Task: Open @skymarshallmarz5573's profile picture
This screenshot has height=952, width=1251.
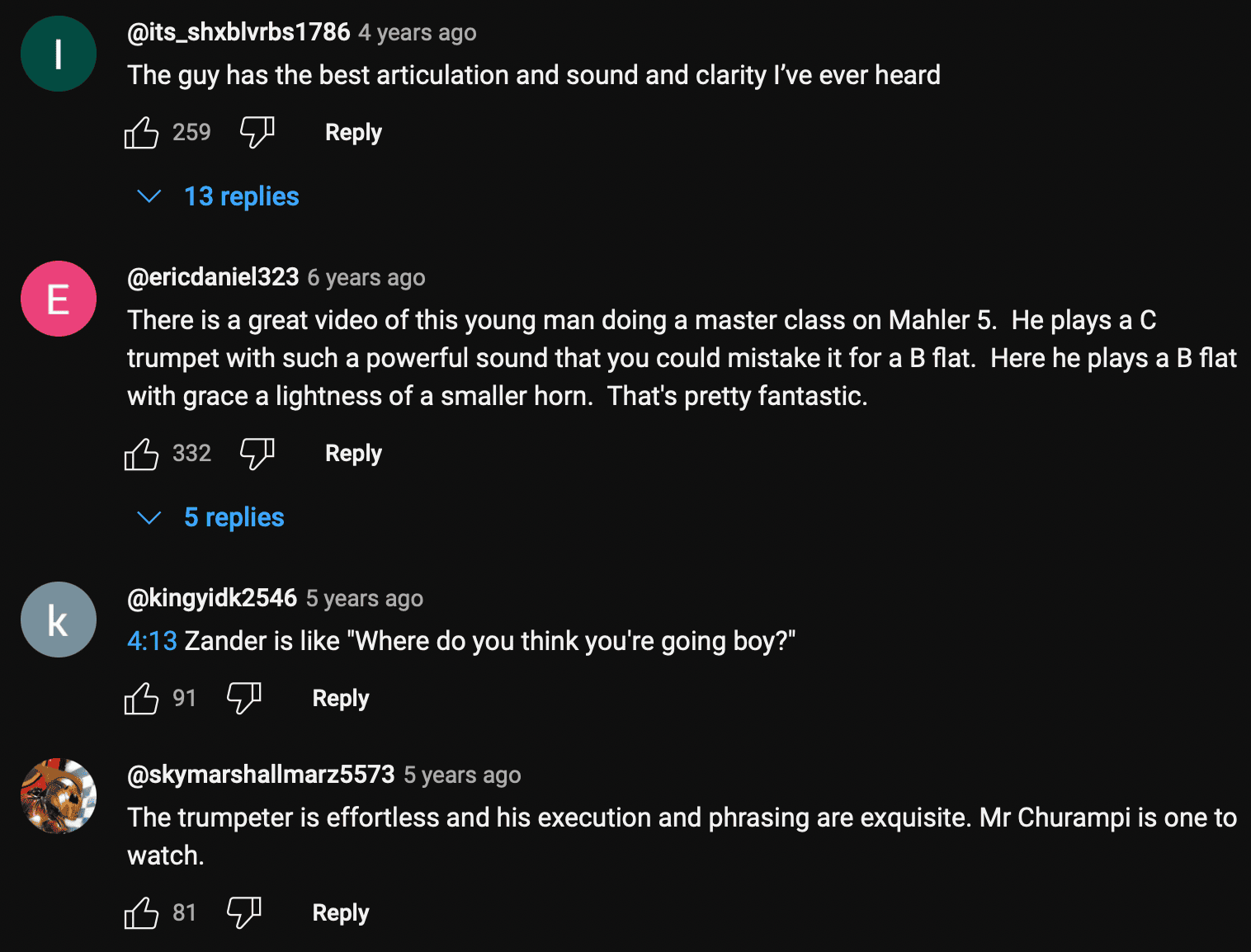Action: pyautogui.click(x=59, y=796)
